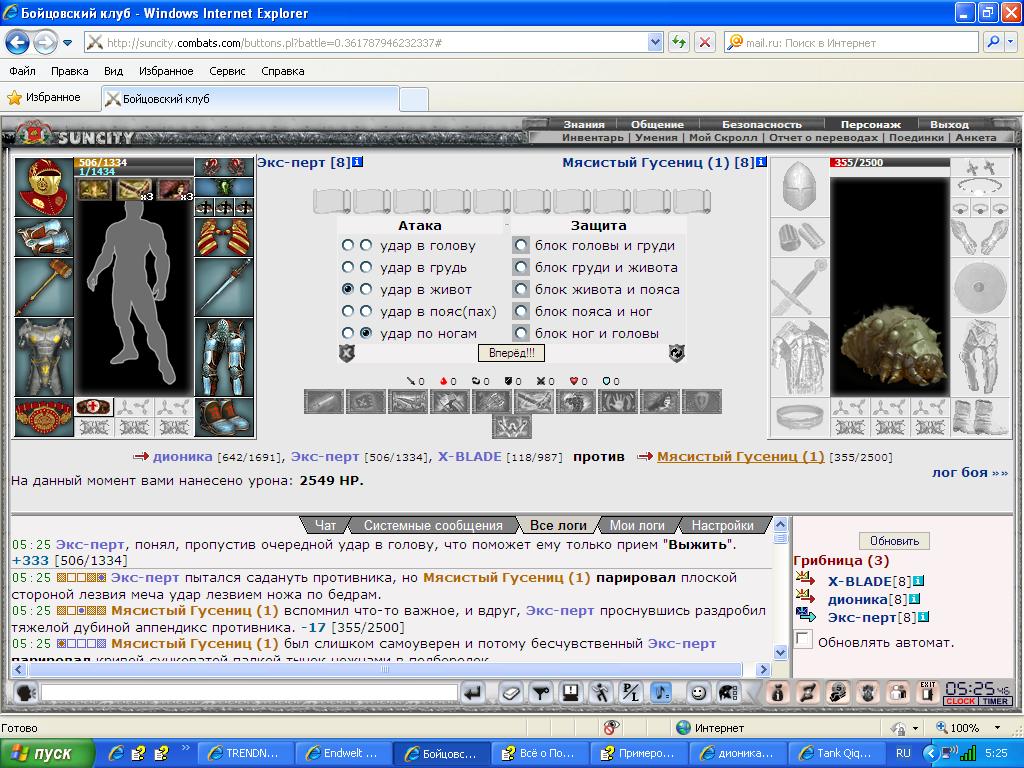1024x768 pixels.
Task: Select first radio for удар в голову
Action: coord(347,245)
